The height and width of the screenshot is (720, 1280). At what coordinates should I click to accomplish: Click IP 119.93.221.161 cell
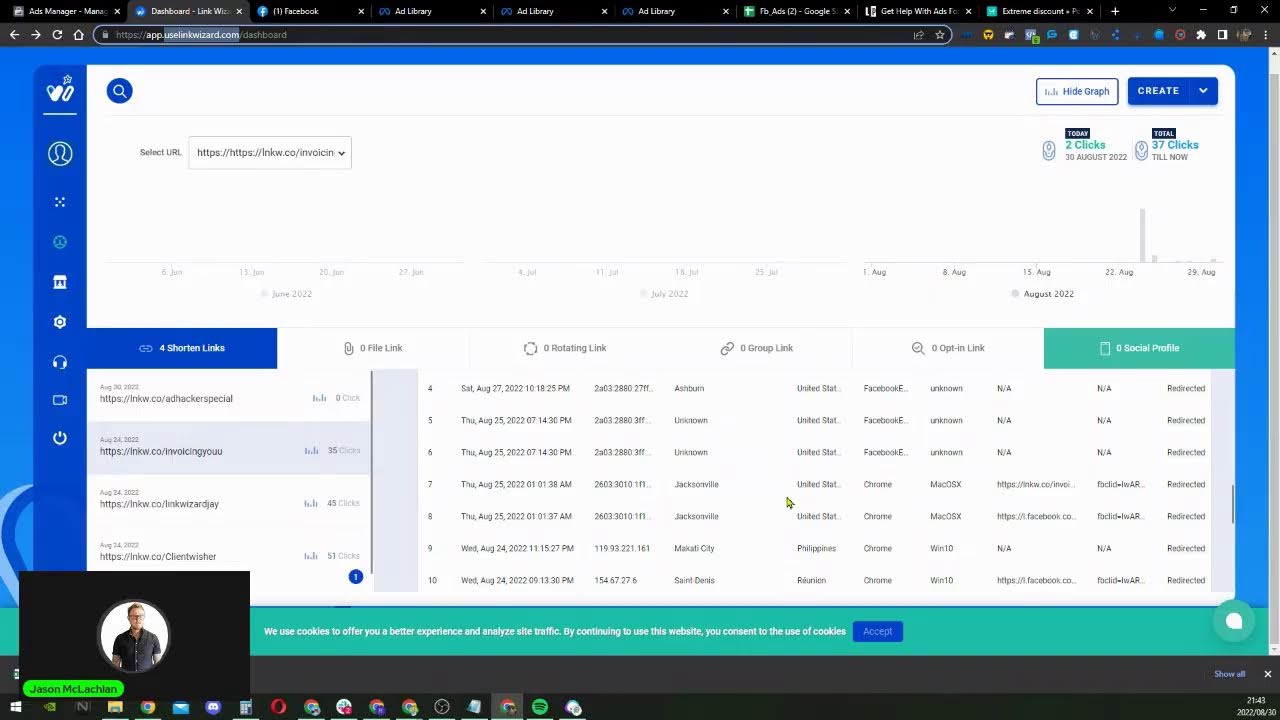(x=622, y=548)
